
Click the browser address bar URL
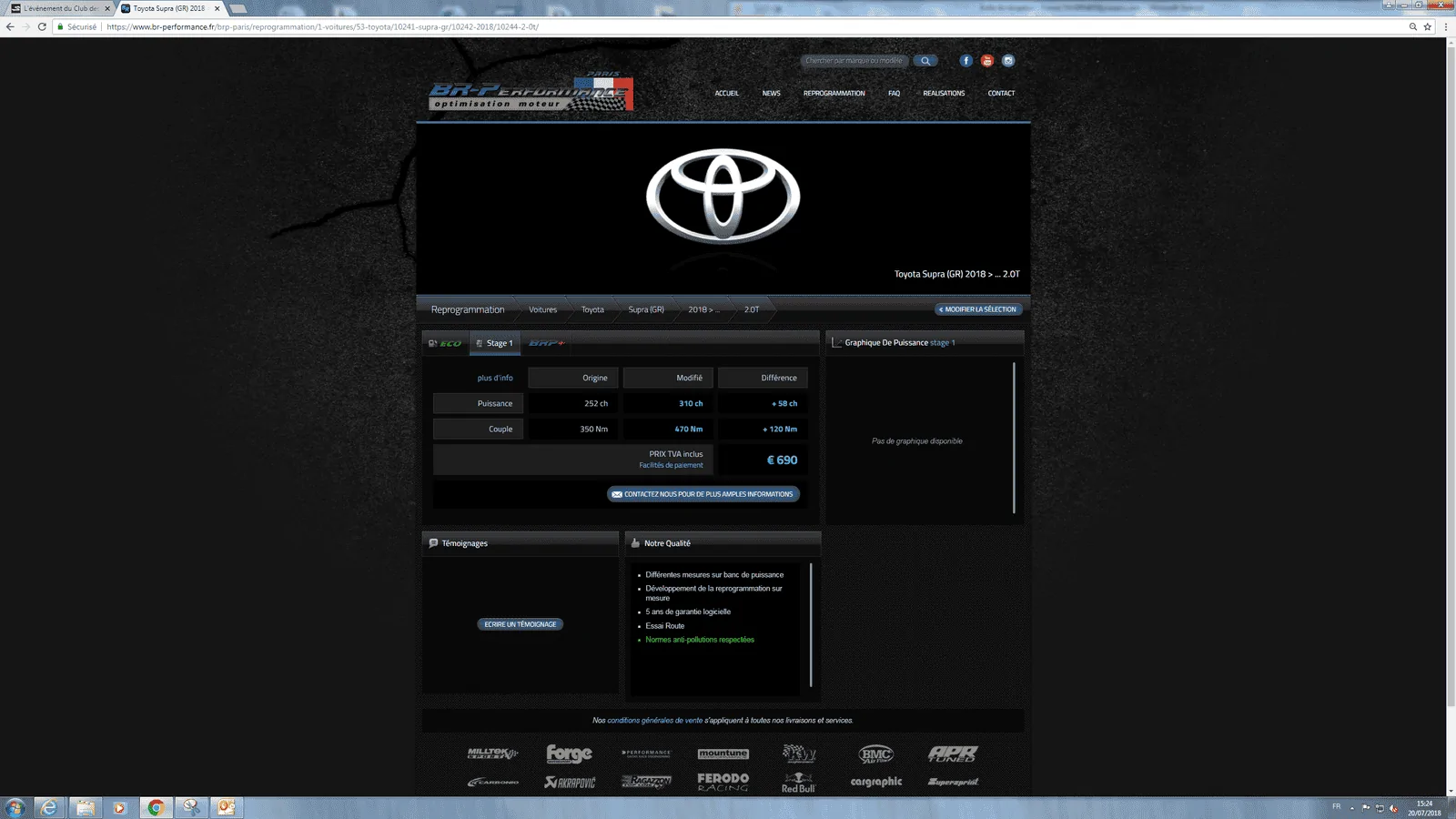pyautogui.click(x=322, y=26)
